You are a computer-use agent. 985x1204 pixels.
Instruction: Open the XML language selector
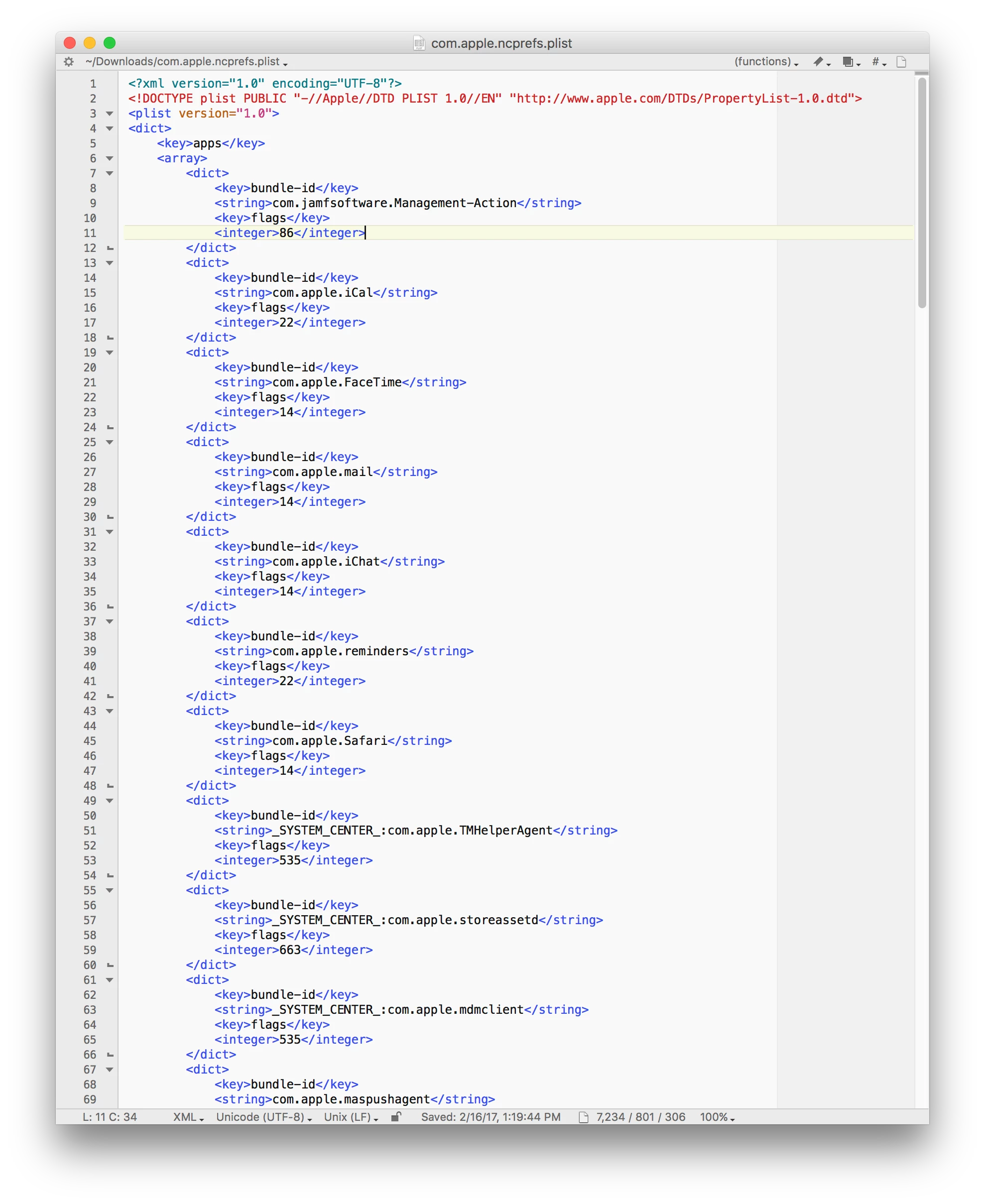coord(188,1117)
